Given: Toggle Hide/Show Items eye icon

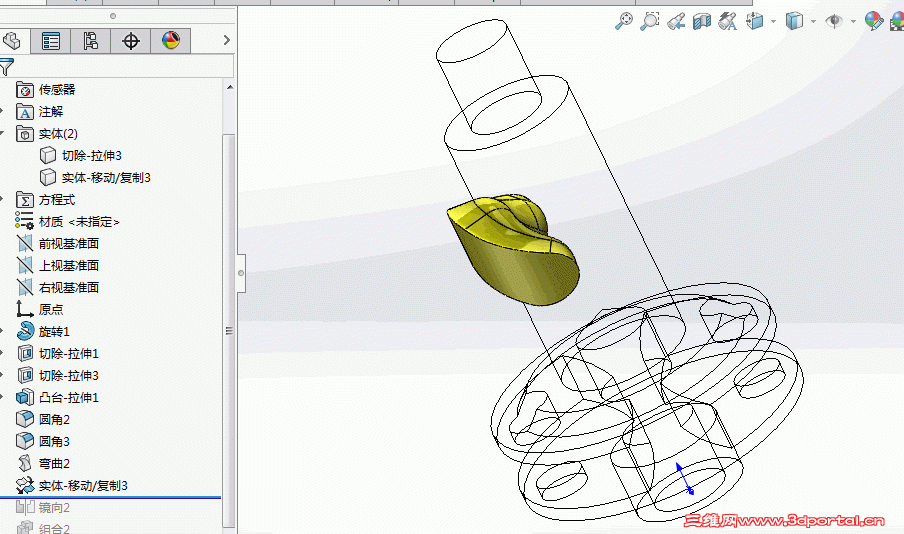Looking at the screenshot, I should pyautogui.click(x=834, y=21).
